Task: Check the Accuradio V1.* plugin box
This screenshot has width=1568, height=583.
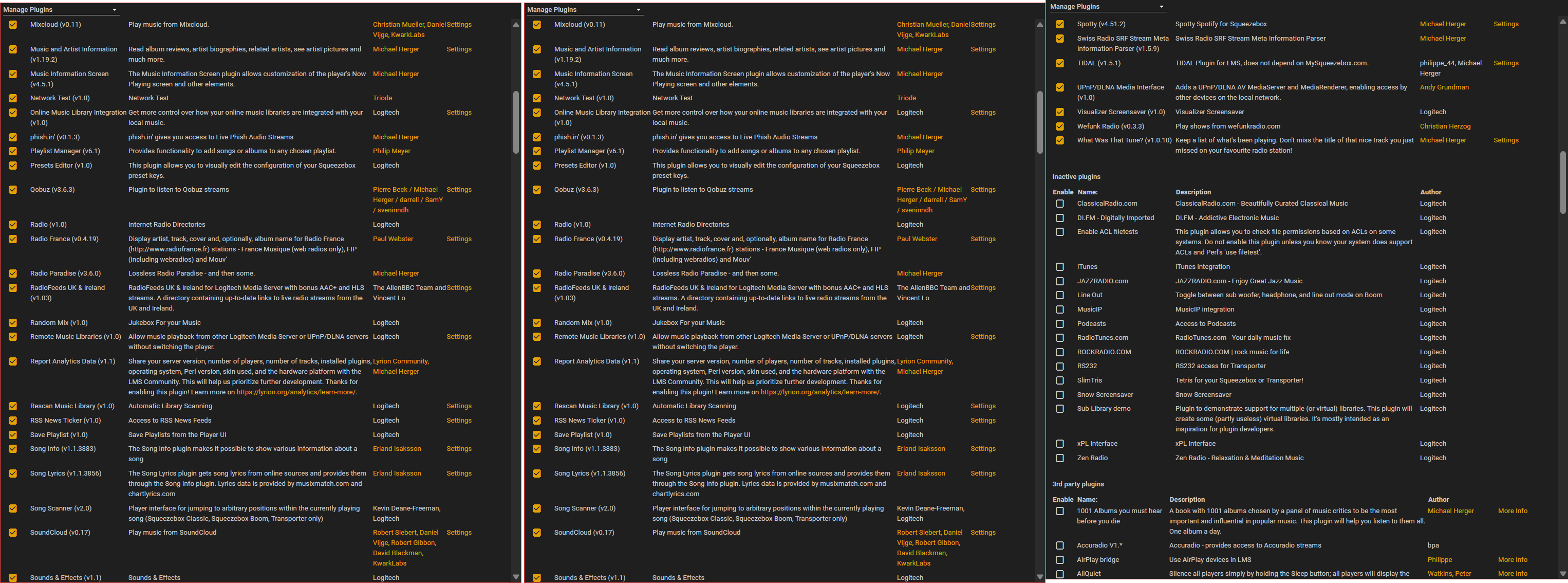Action: coord(1060,546)
